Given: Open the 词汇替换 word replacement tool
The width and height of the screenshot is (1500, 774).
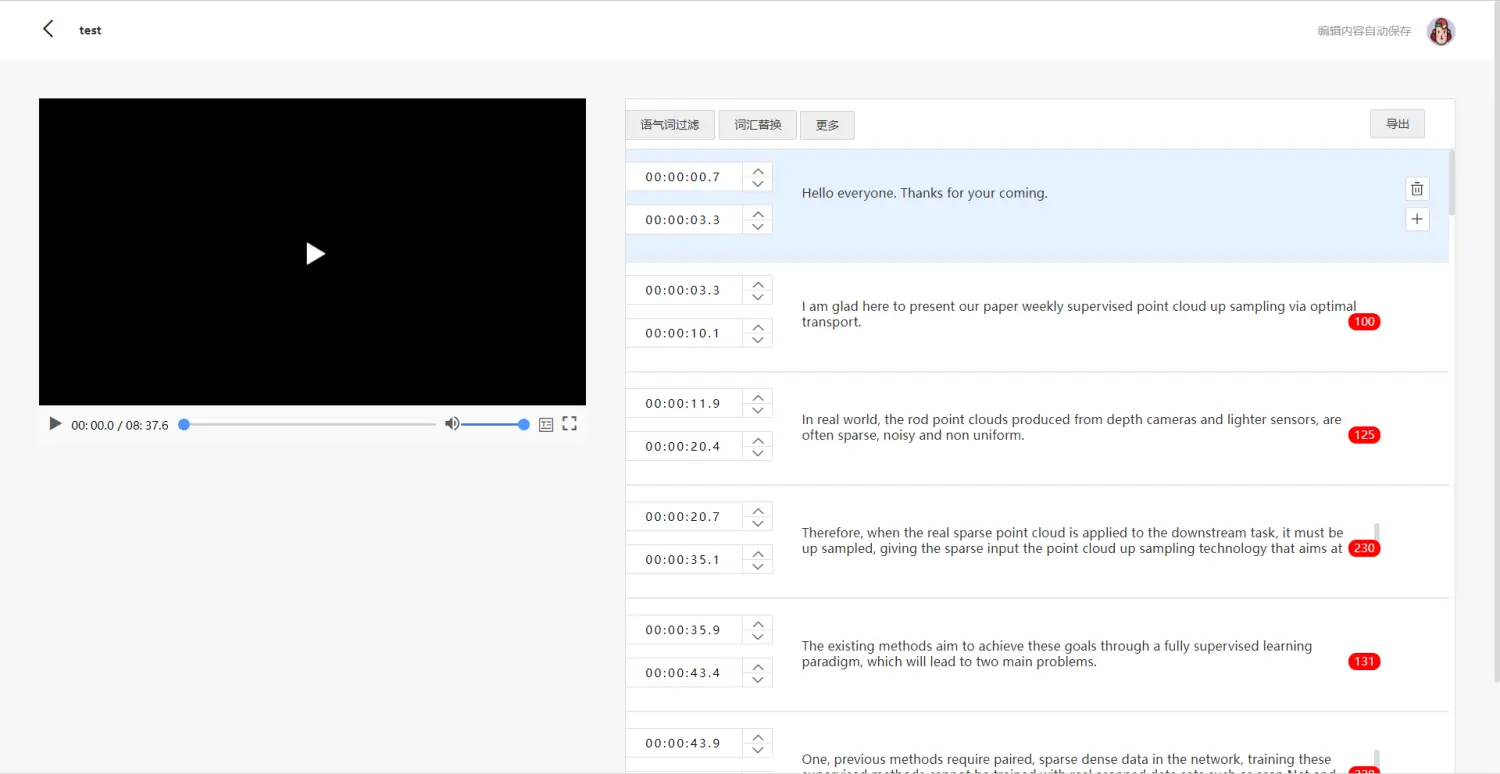Looking at the screenshot, I should coord(757,125).
